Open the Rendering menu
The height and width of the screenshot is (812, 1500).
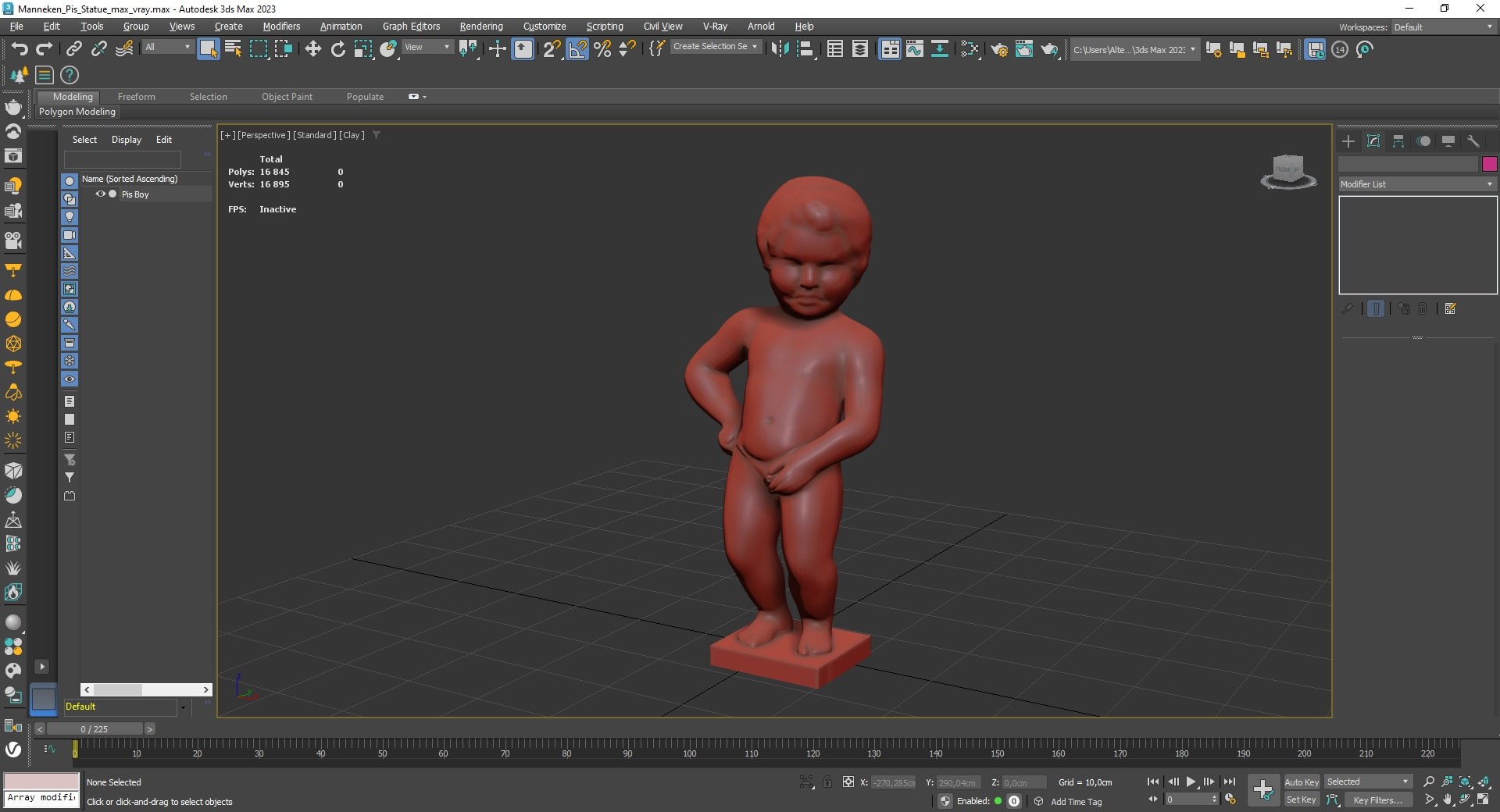point(481,27)
